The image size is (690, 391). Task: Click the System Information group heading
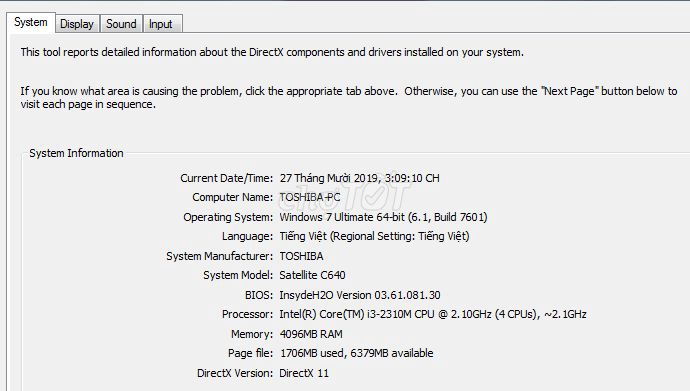tap(76, 153)
